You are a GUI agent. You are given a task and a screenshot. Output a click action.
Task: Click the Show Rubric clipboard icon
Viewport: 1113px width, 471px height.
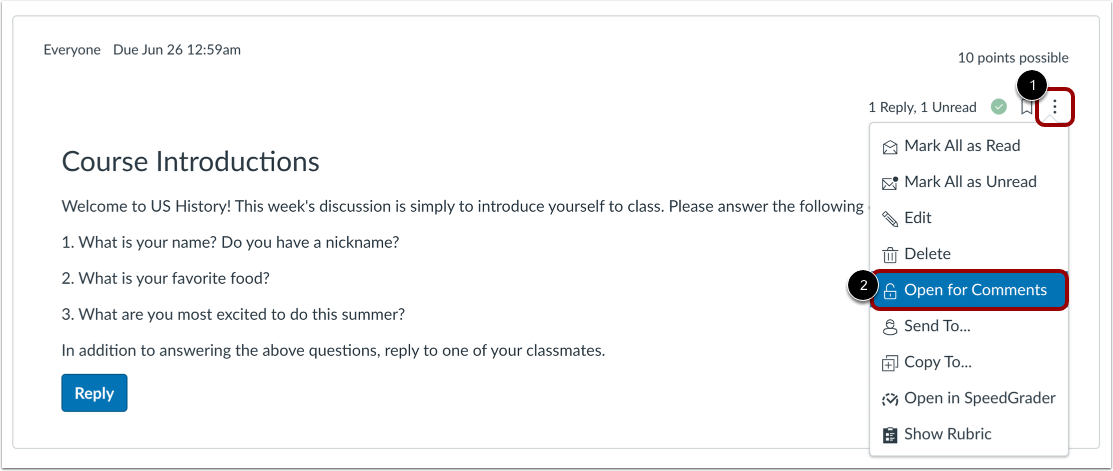[889, 435]
